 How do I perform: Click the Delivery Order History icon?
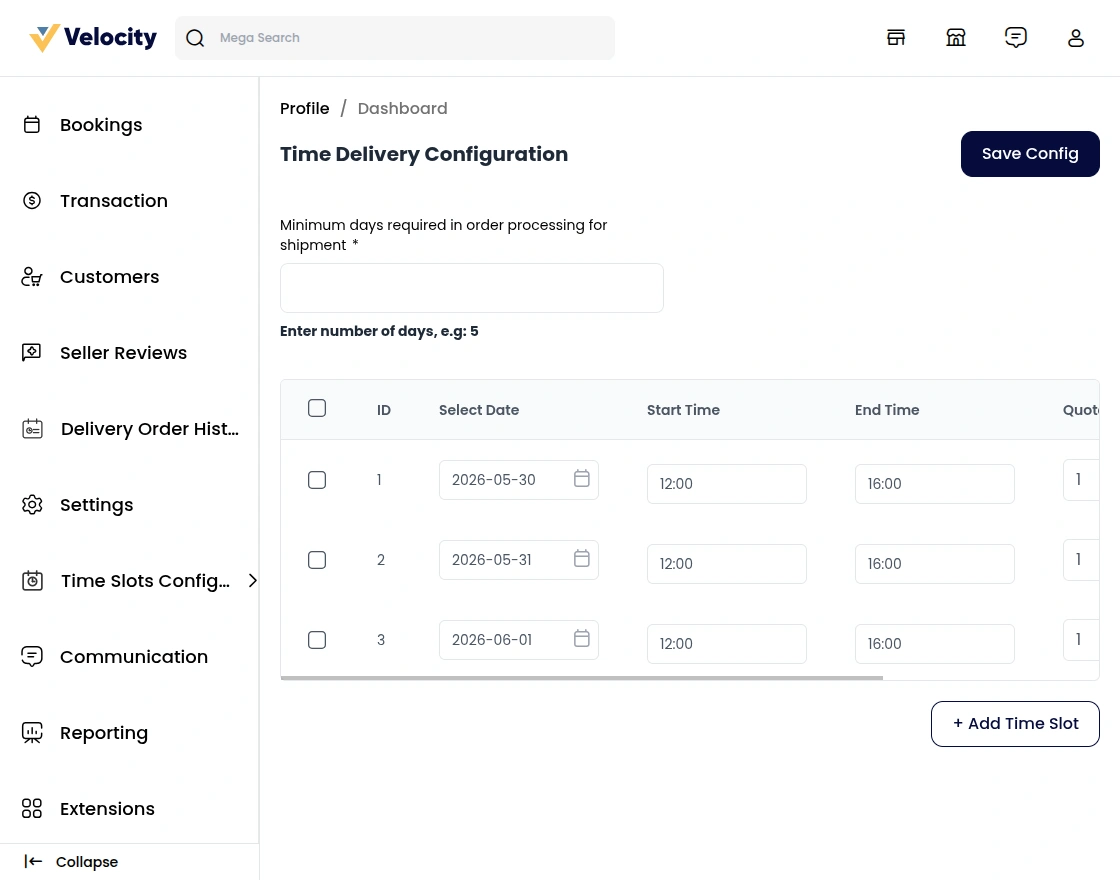click(32, 429)
